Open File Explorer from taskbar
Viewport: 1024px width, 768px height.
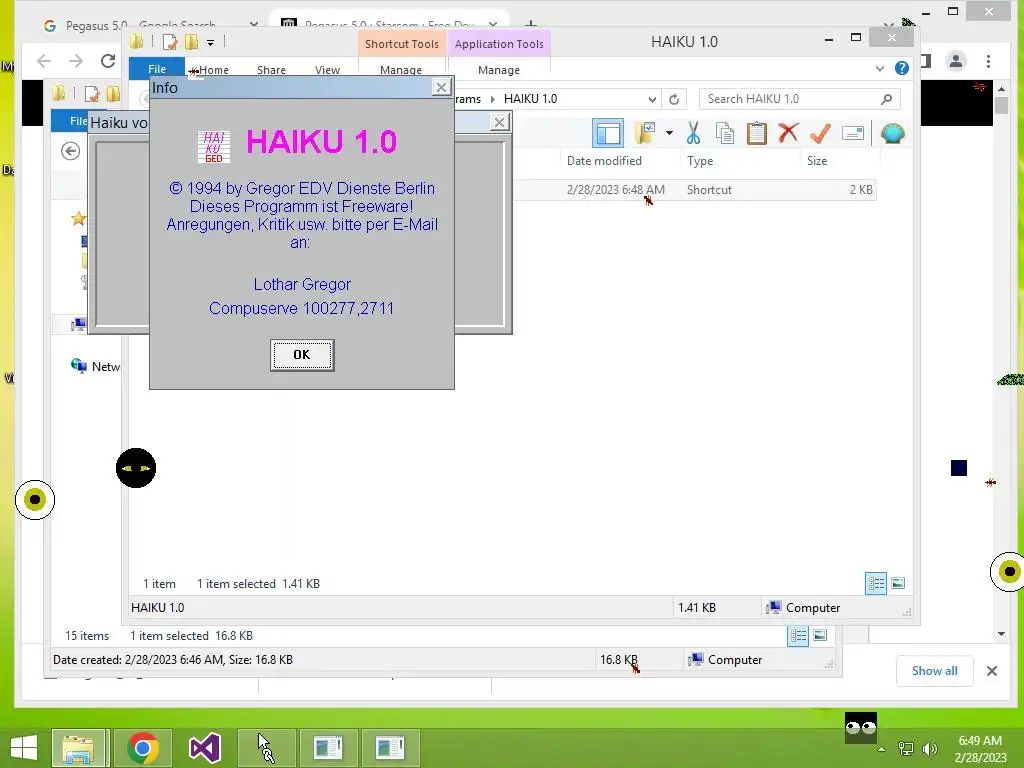(78, 748)
